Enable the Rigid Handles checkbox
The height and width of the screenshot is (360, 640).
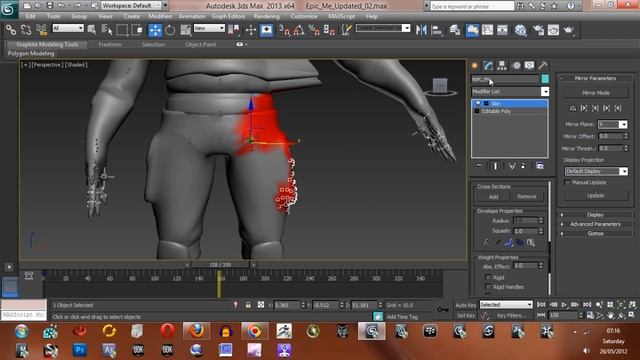point(488,287)
